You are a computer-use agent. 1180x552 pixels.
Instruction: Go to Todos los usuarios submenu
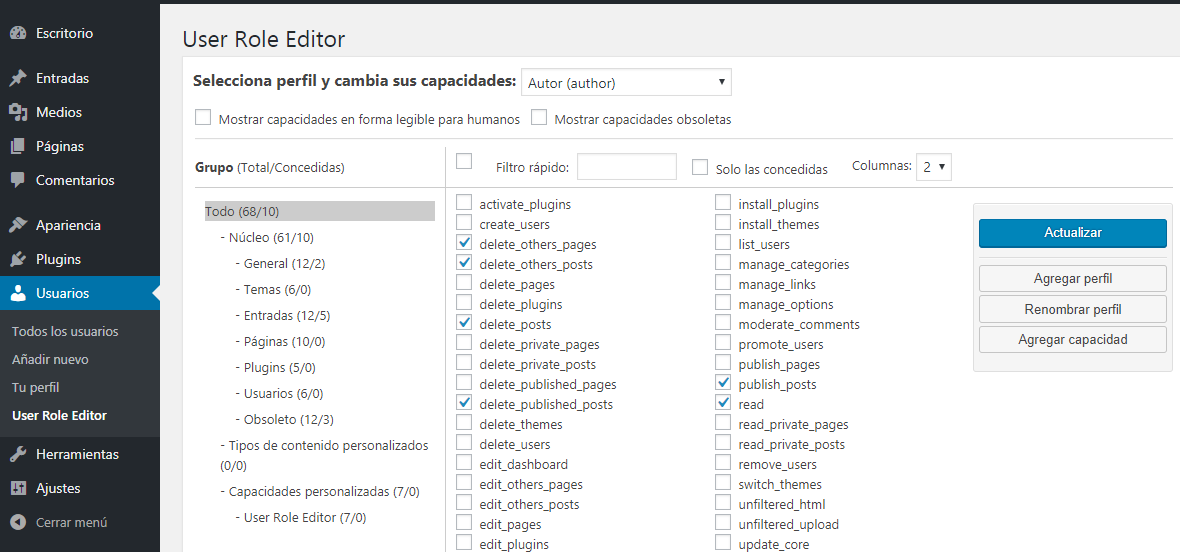click(65, 332)
